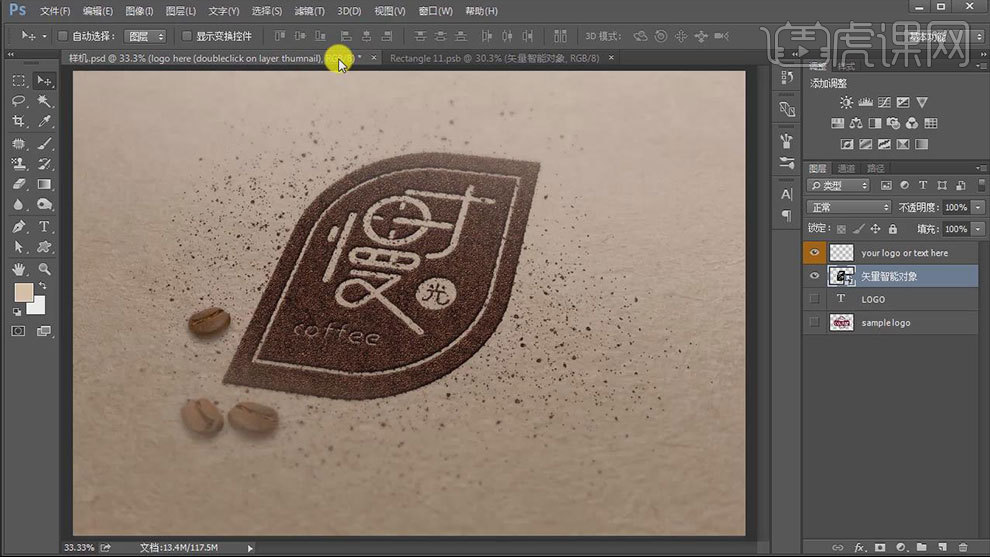Select the Horizontal Type tool

44,226
